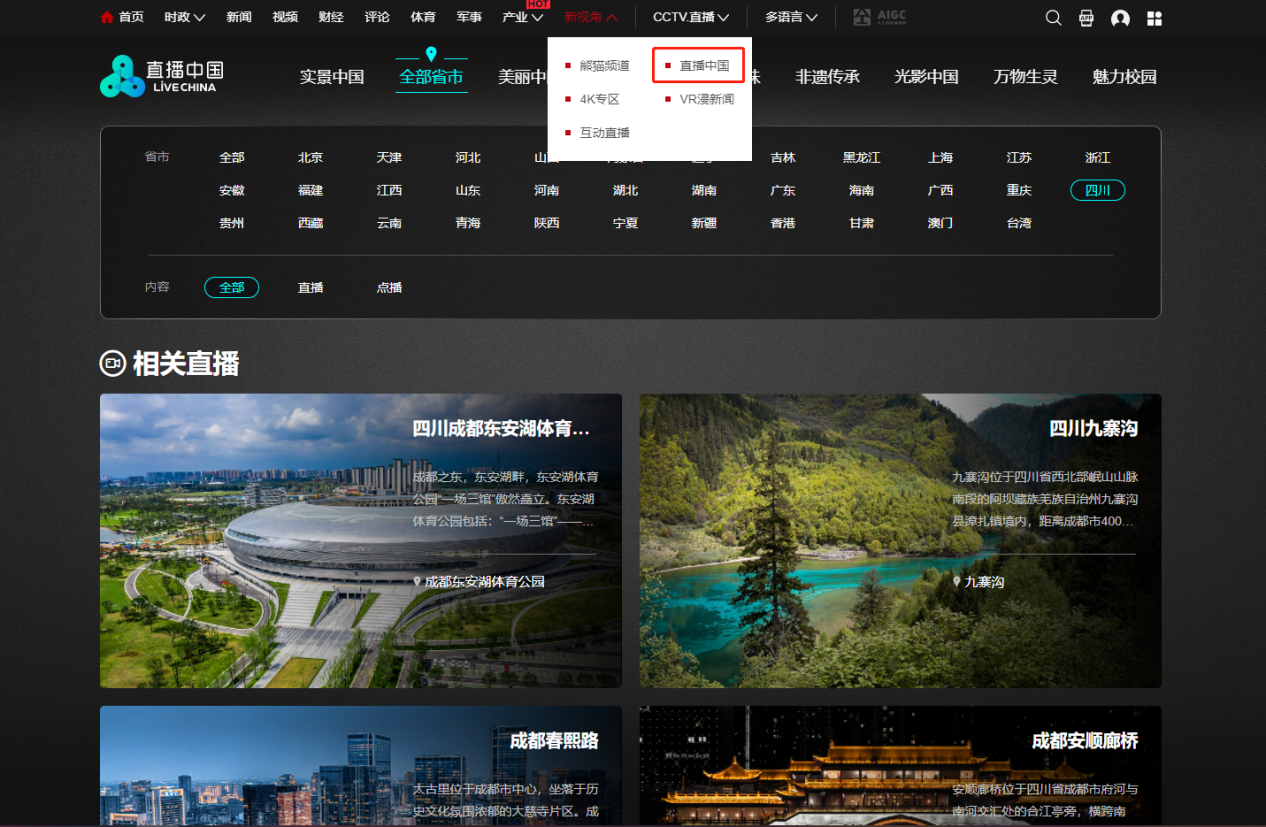Select the 直播 content filter
1266x827 pixels.
click(310, 288)
